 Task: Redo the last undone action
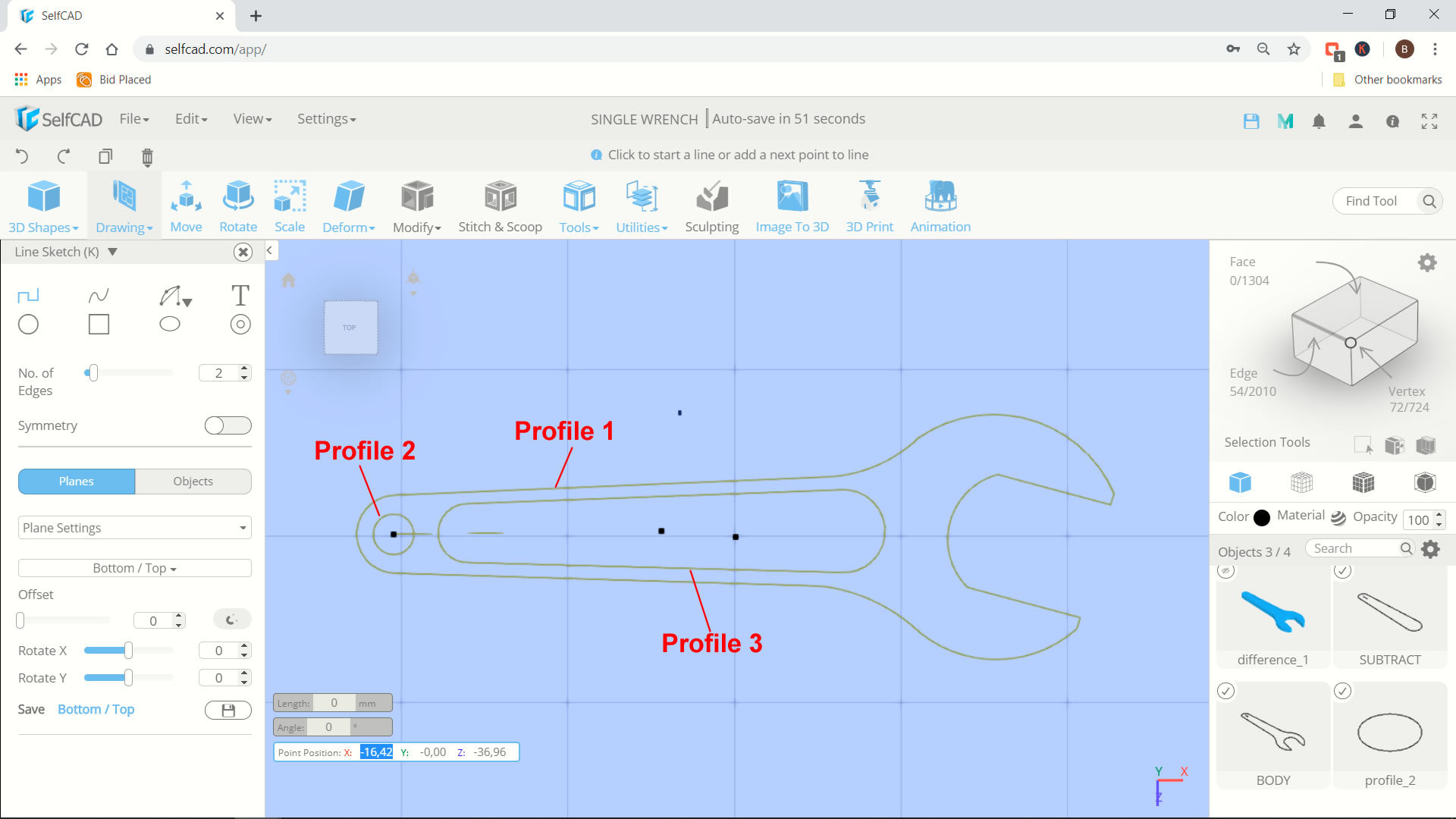64,156
